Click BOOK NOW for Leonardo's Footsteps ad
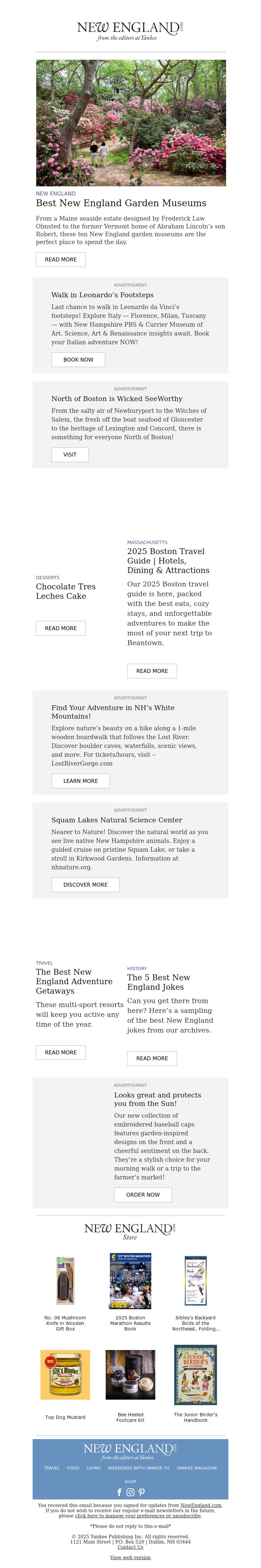This screenshot has height=1568, width=261. point(79,360)
